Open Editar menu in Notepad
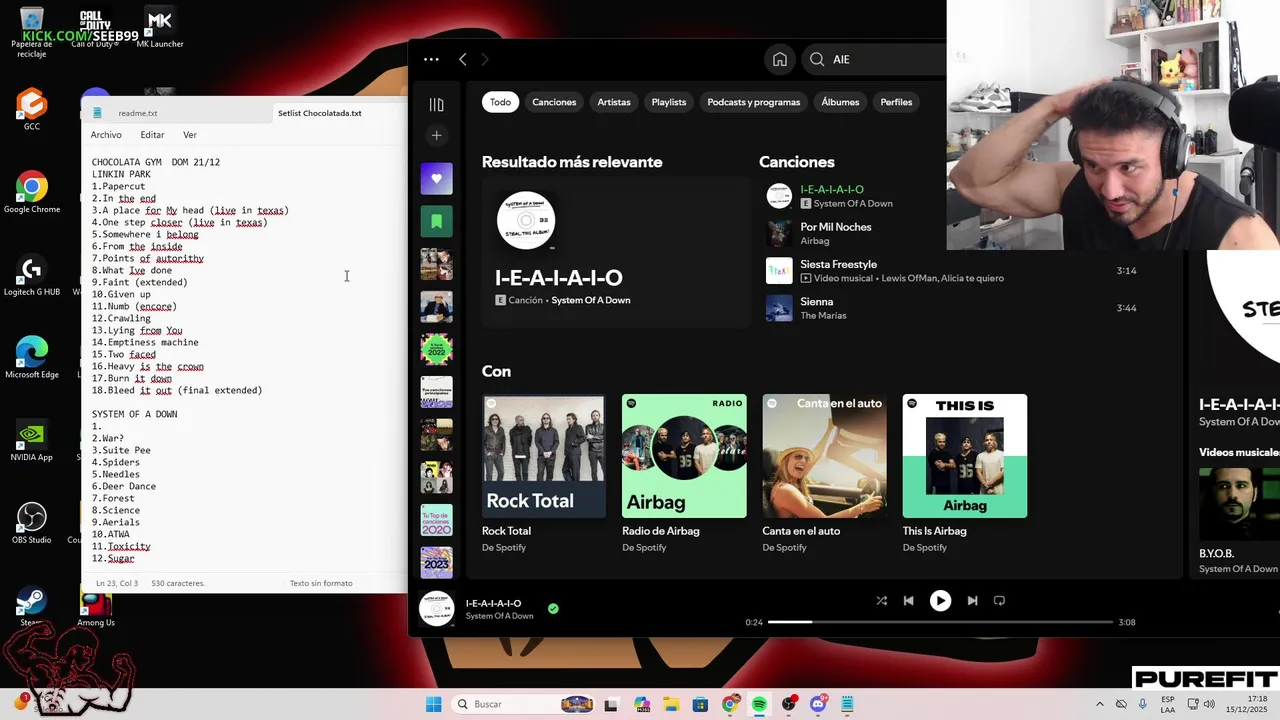The height and width of the screenshot is (720, 1280). click(152, 135)
